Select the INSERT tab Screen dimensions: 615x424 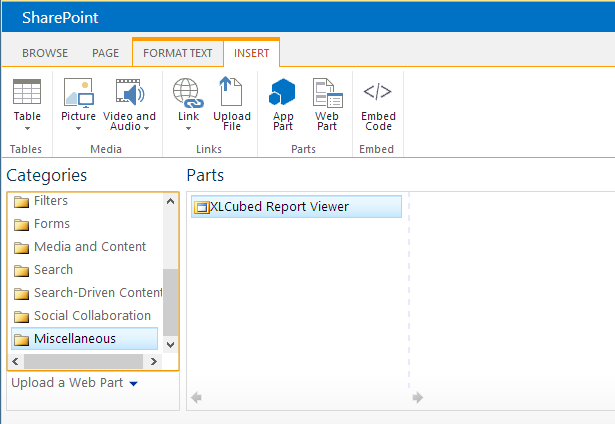(x=251, y=53)
